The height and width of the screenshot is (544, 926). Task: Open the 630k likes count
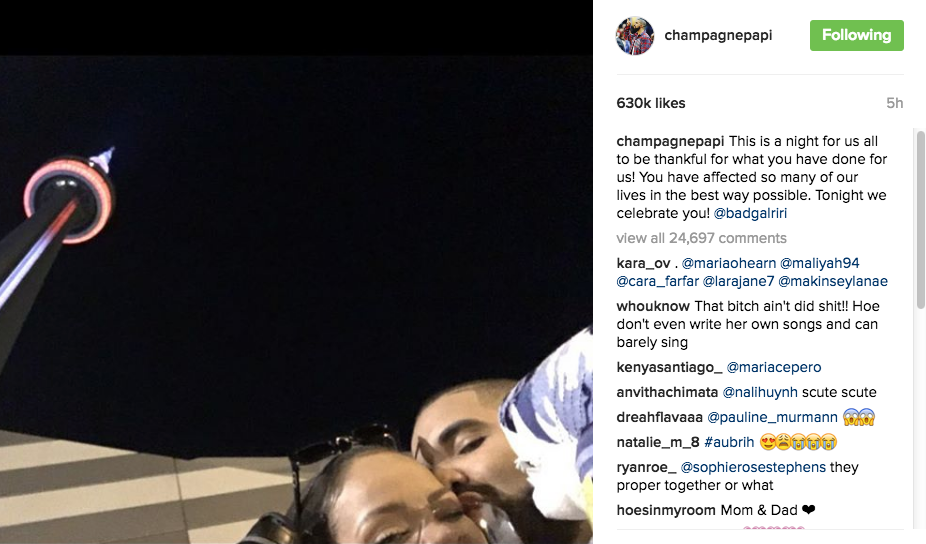(651, 103)
